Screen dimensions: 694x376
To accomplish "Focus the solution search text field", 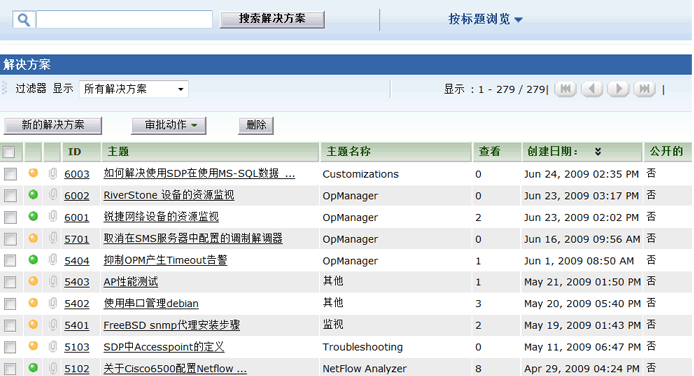I will [124, 20].
